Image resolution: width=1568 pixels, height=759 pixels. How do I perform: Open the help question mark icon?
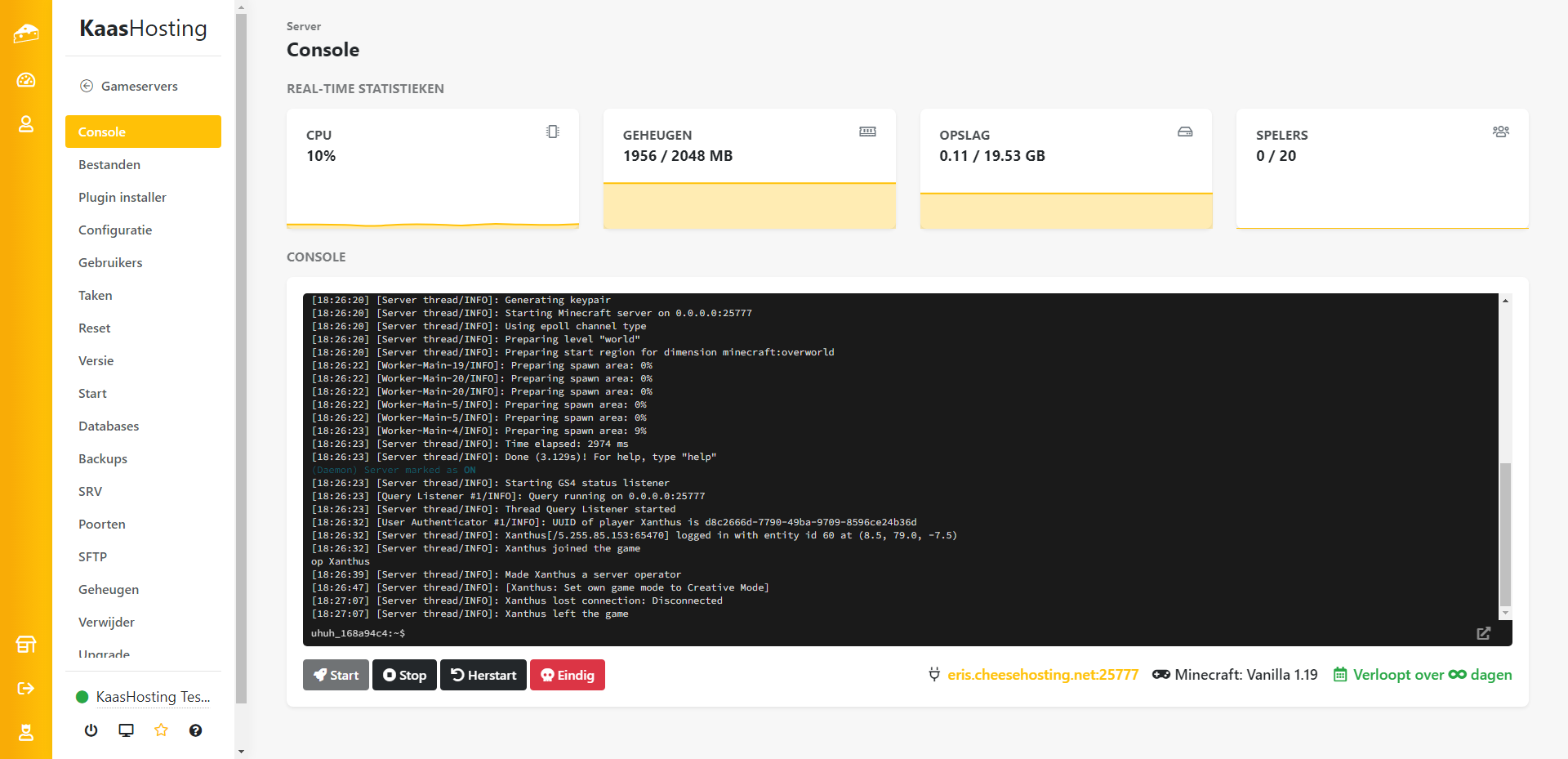pyautogui.click(x=195, y=730)
